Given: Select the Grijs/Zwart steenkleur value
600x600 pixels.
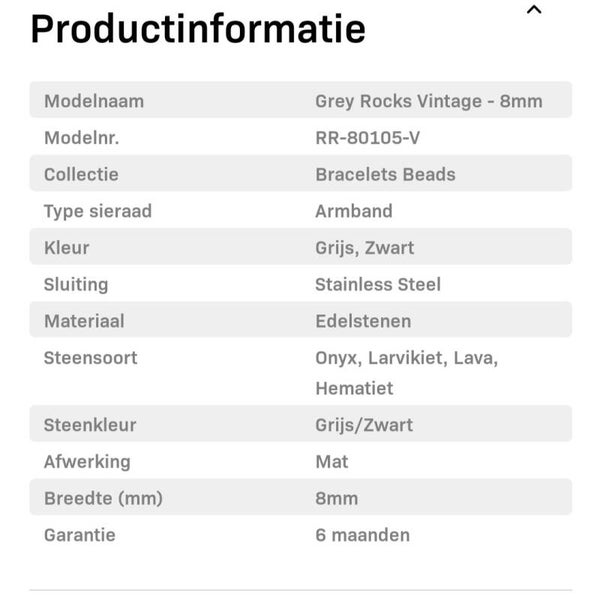Looking at the screenshot, I should (364, 425).
